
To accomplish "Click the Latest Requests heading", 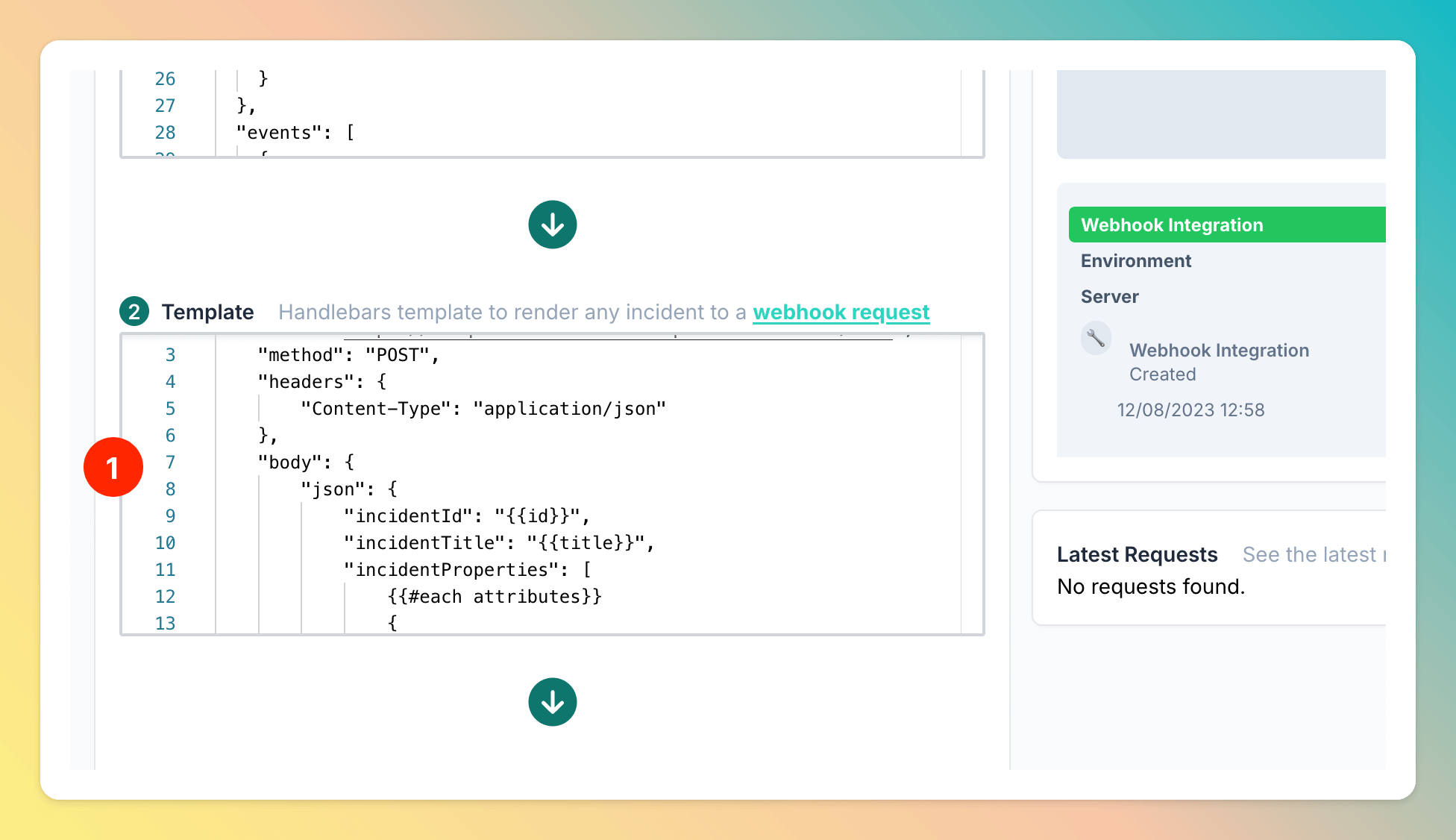I will tap(1137, 554).
